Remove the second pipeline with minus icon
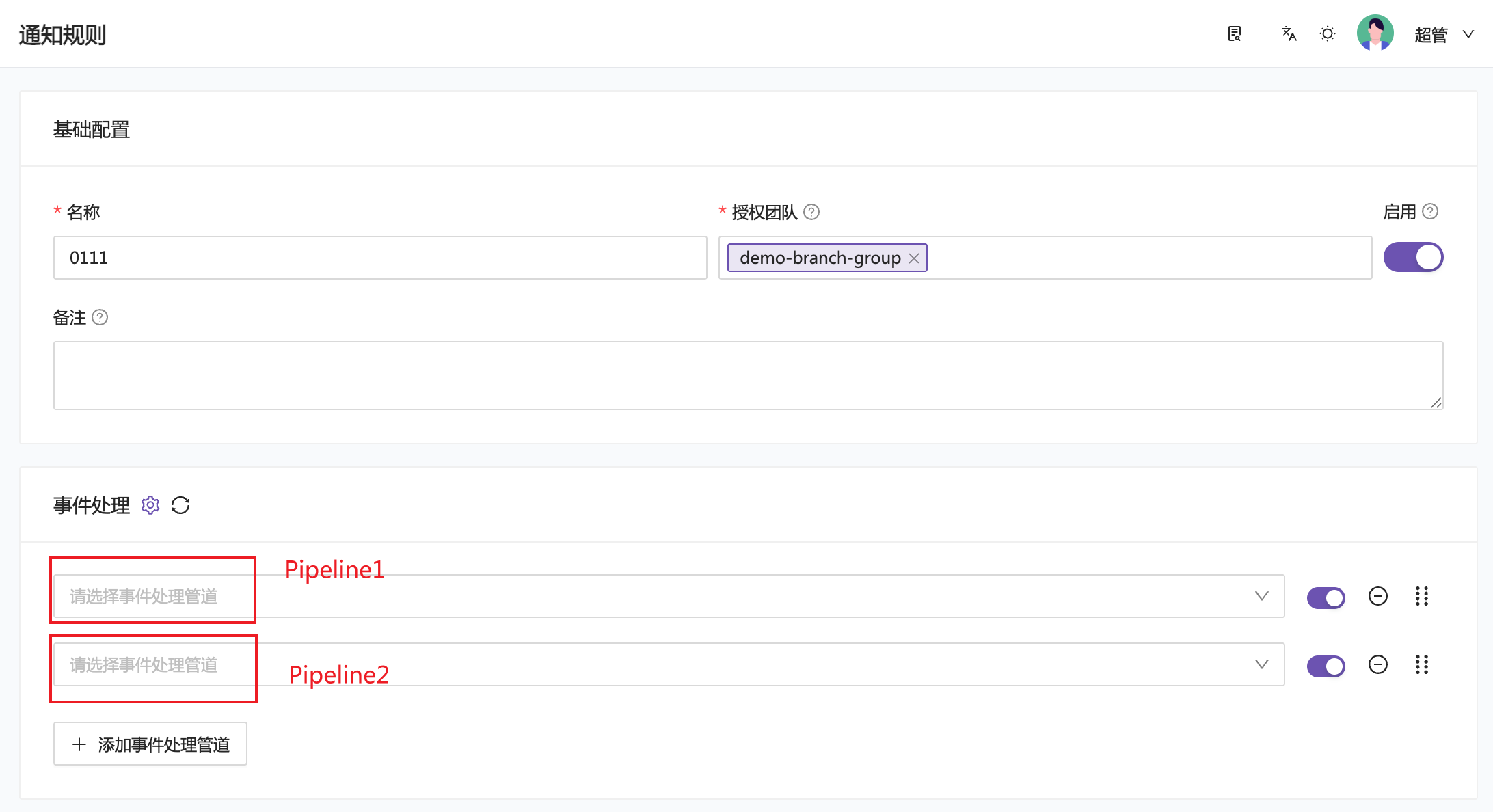This screenshot has width=1493, height=812. (x=1378, y=664)
